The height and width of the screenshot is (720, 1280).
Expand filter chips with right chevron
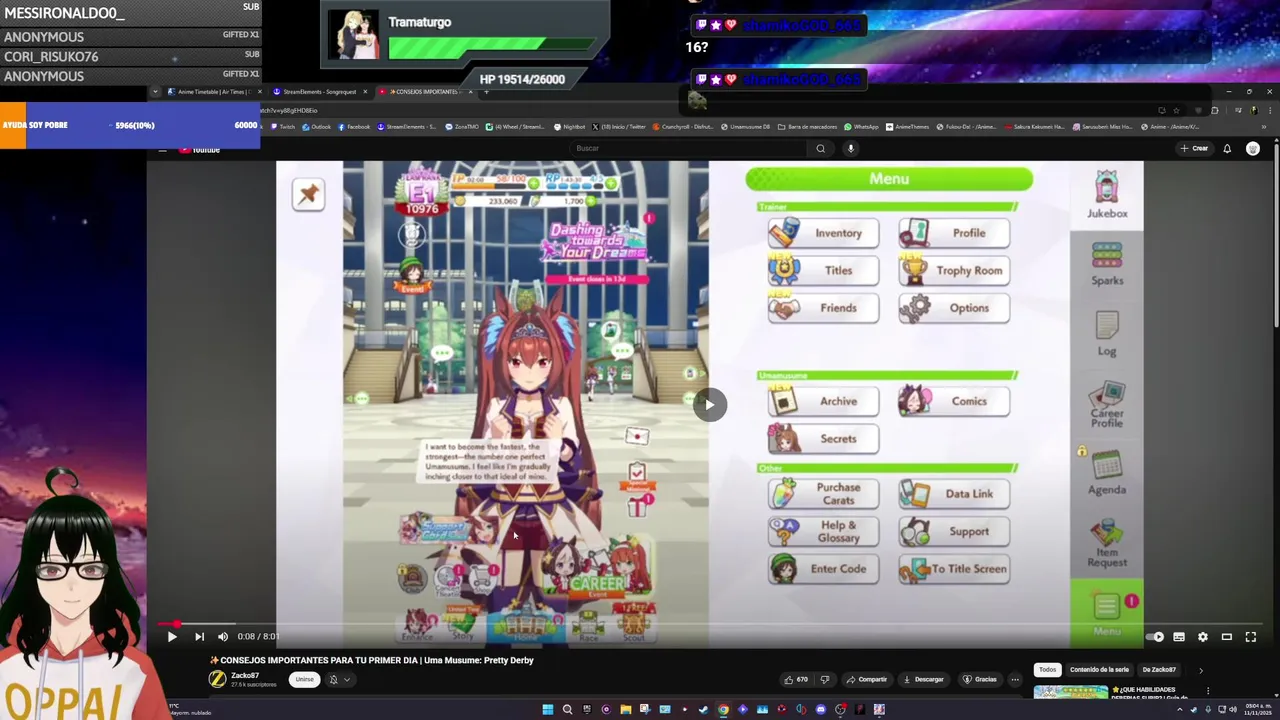(x=1201, y=670)
